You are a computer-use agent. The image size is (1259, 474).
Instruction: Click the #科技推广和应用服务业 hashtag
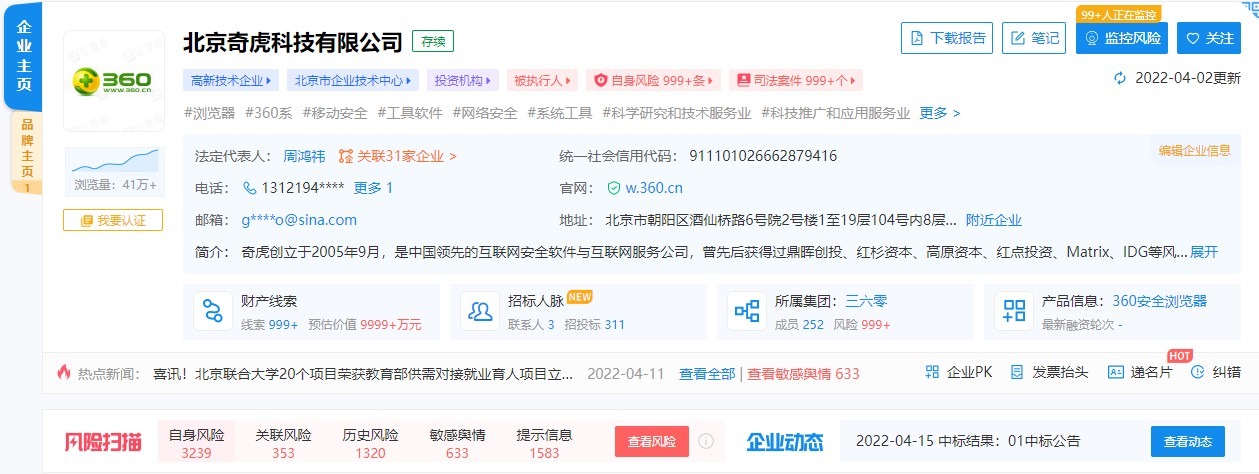(x=836, y=113)
